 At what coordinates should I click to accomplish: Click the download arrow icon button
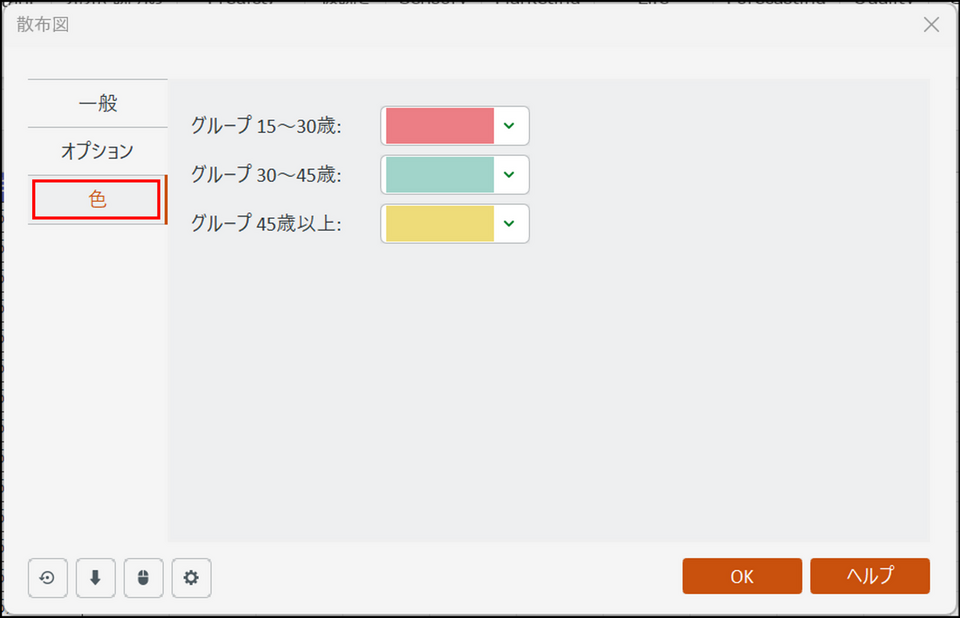pyautogui.click(x=96, y=578)
